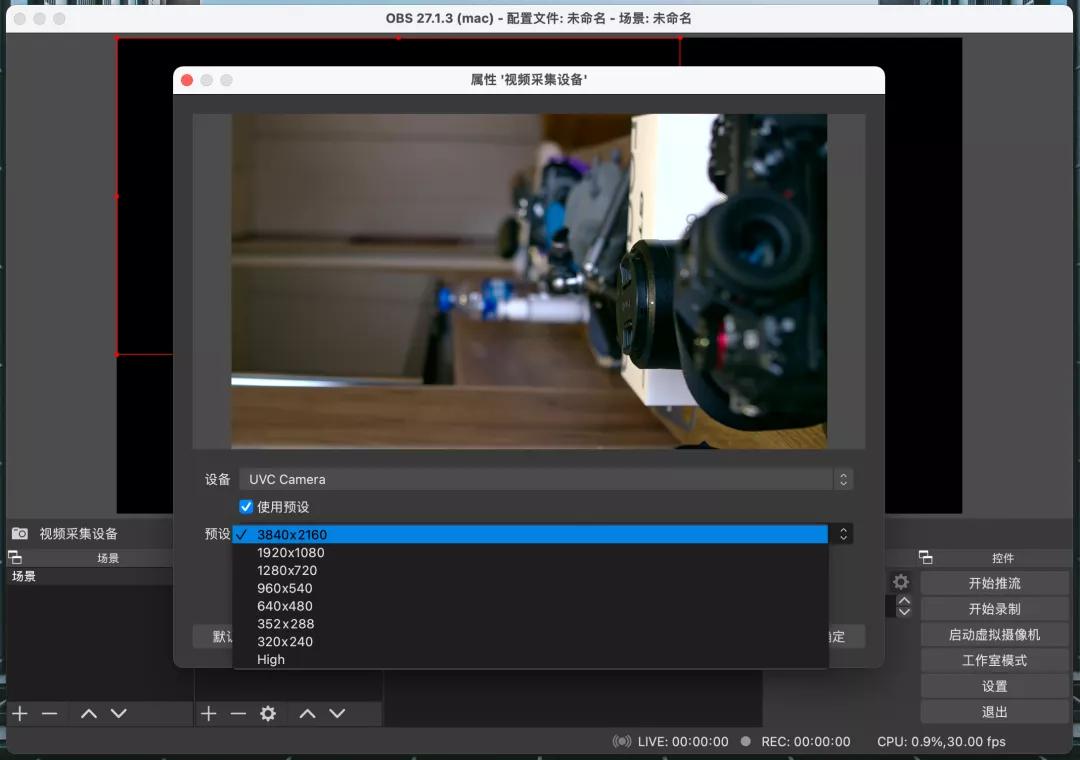Choose the 1920x1080 preset option
This screenshot has height=760, width=1080.
291,552
